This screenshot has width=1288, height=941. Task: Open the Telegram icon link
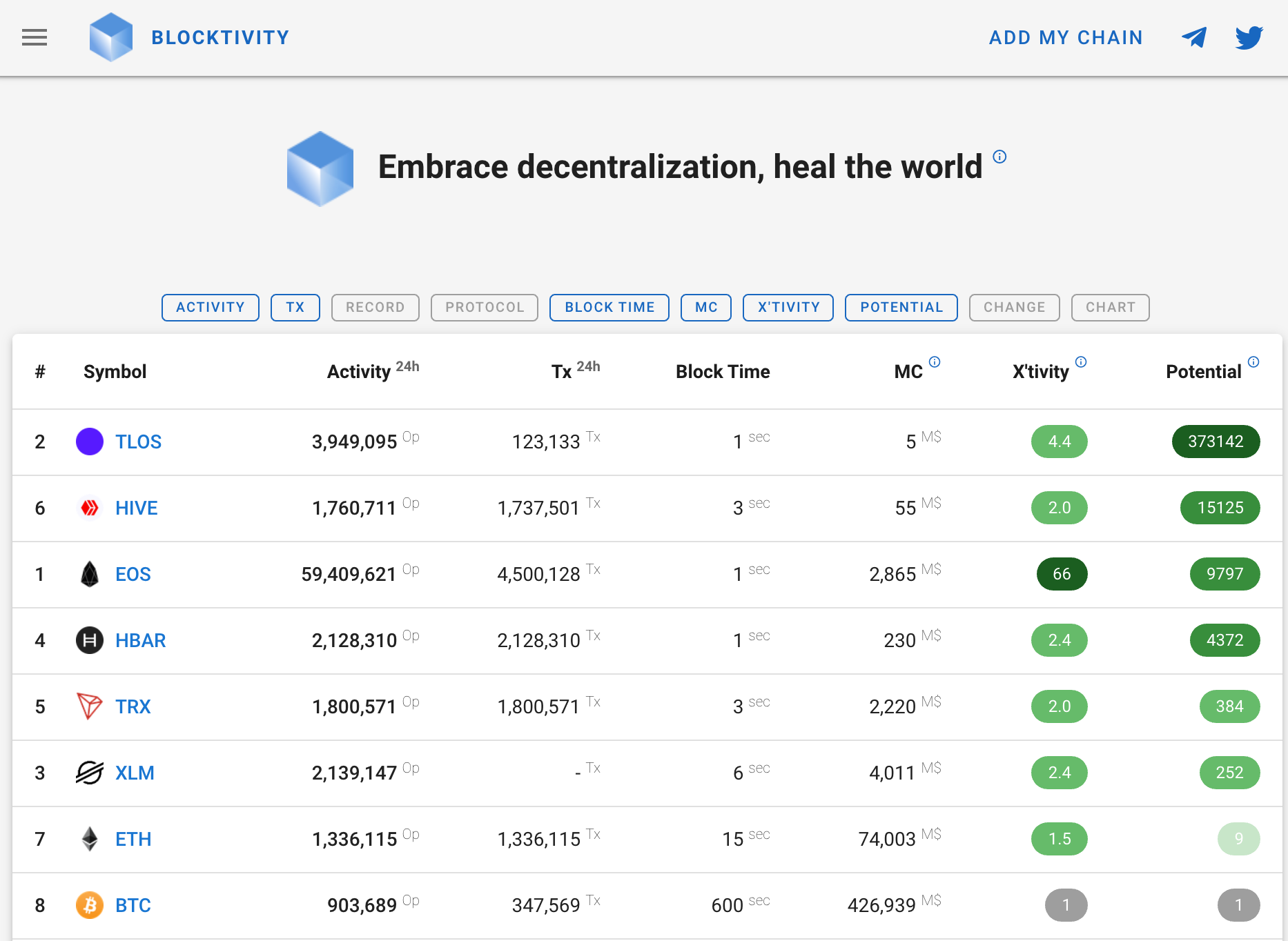tap(1194, 37)
